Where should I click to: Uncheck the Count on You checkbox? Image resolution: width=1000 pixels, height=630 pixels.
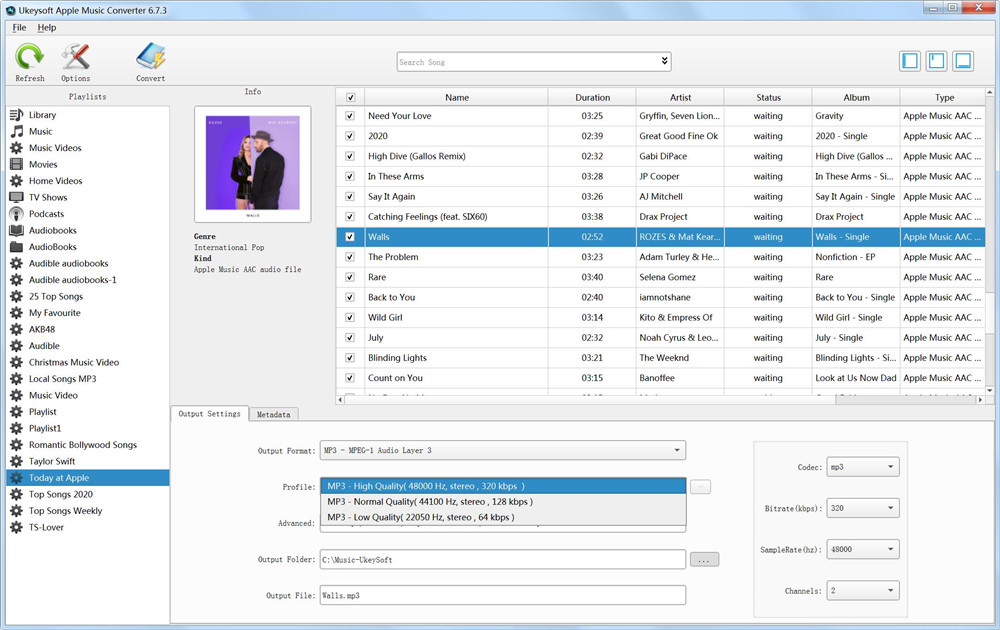click(349, 378)
